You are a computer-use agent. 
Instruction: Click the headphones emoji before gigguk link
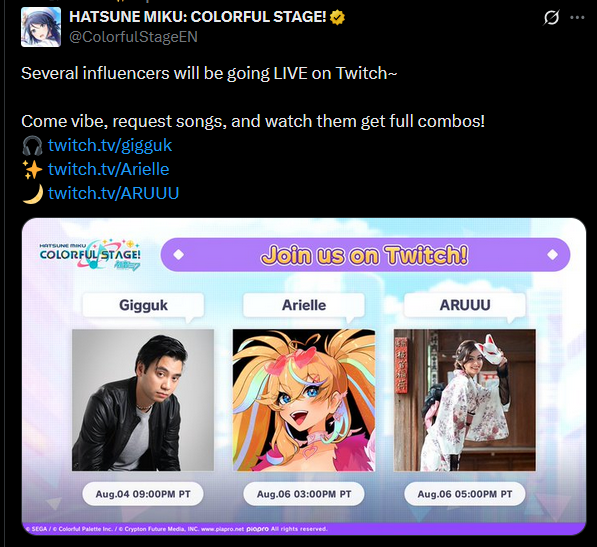32,145
